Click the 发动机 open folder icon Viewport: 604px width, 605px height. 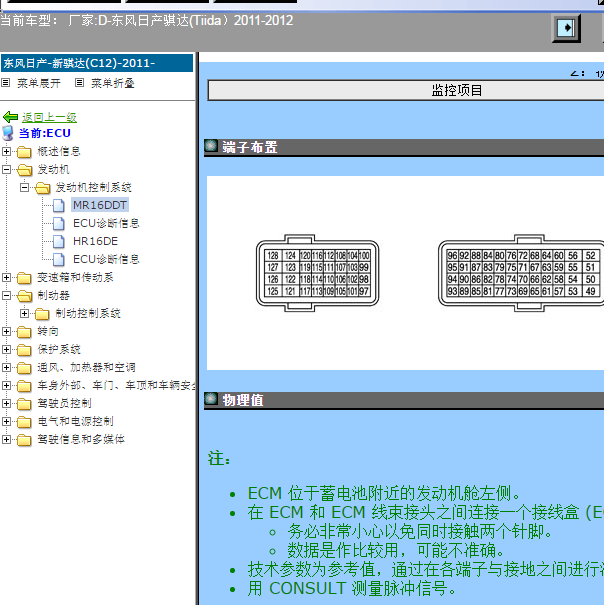coord(25,170)
